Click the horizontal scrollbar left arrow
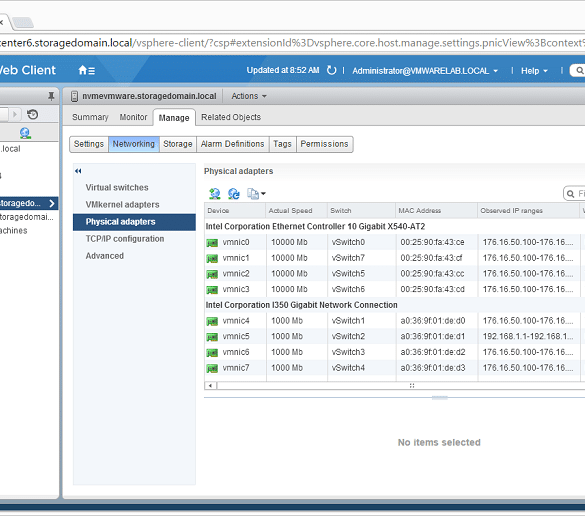This screenshot has height=516, width=585. click(x=210, y=385)
